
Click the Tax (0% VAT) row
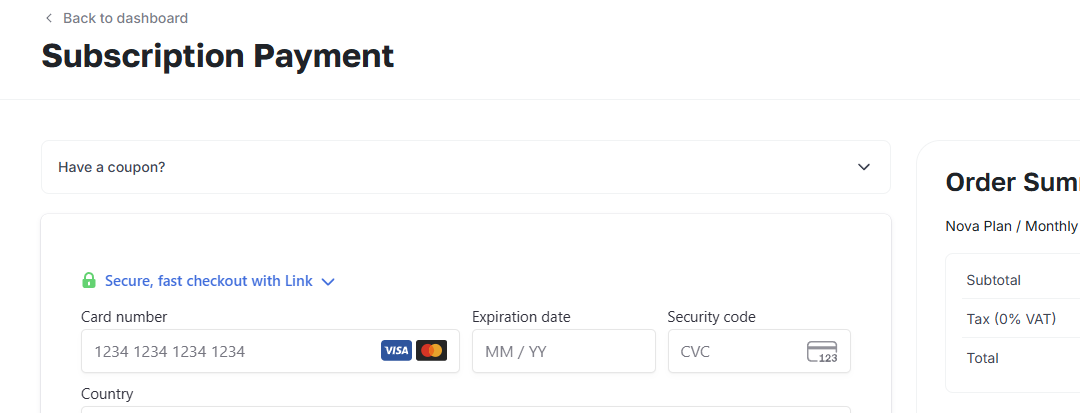point(1010,319)
